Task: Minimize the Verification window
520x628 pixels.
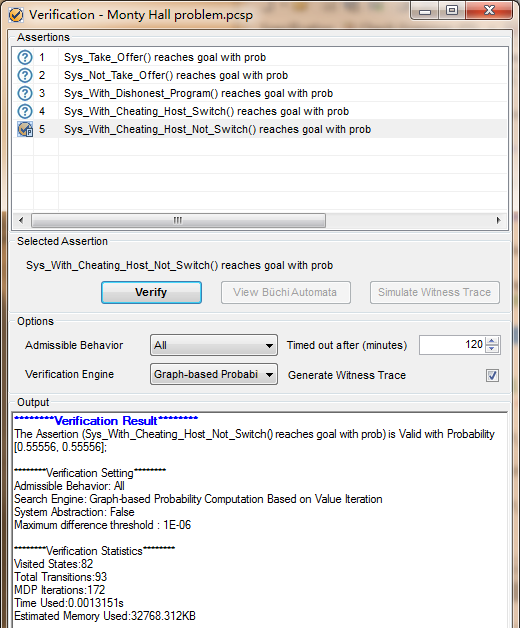Action: (x=425, y=11)
